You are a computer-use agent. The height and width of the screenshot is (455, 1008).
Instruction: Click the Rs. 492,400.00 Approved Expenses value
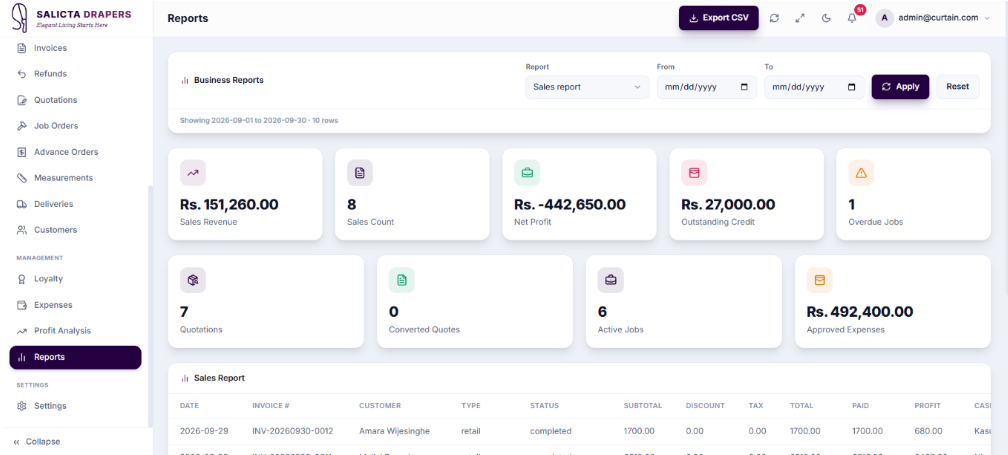point(860,312)
